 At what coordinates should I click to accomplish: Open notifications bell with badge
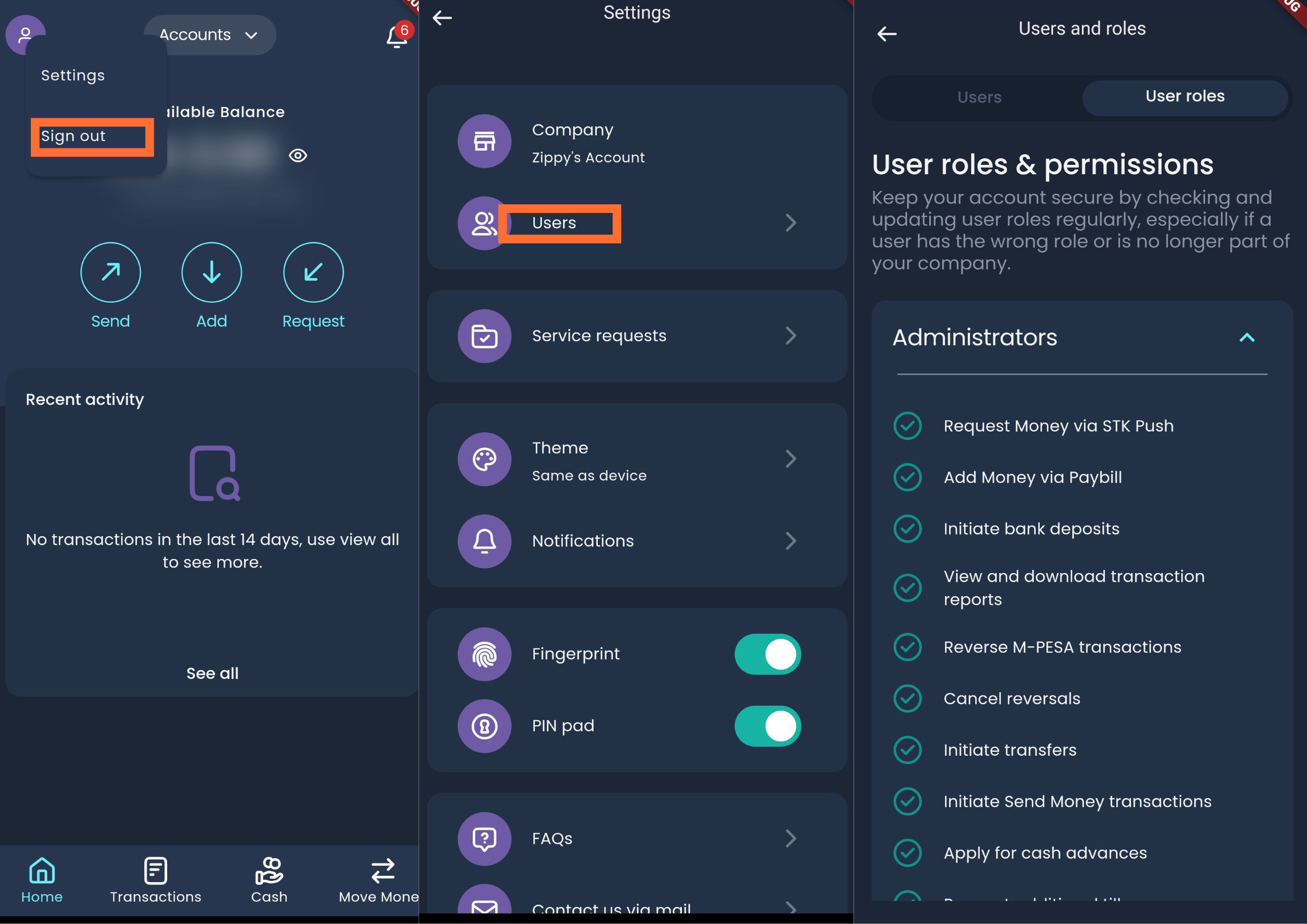pyautogui.click(x=397, y=36)
